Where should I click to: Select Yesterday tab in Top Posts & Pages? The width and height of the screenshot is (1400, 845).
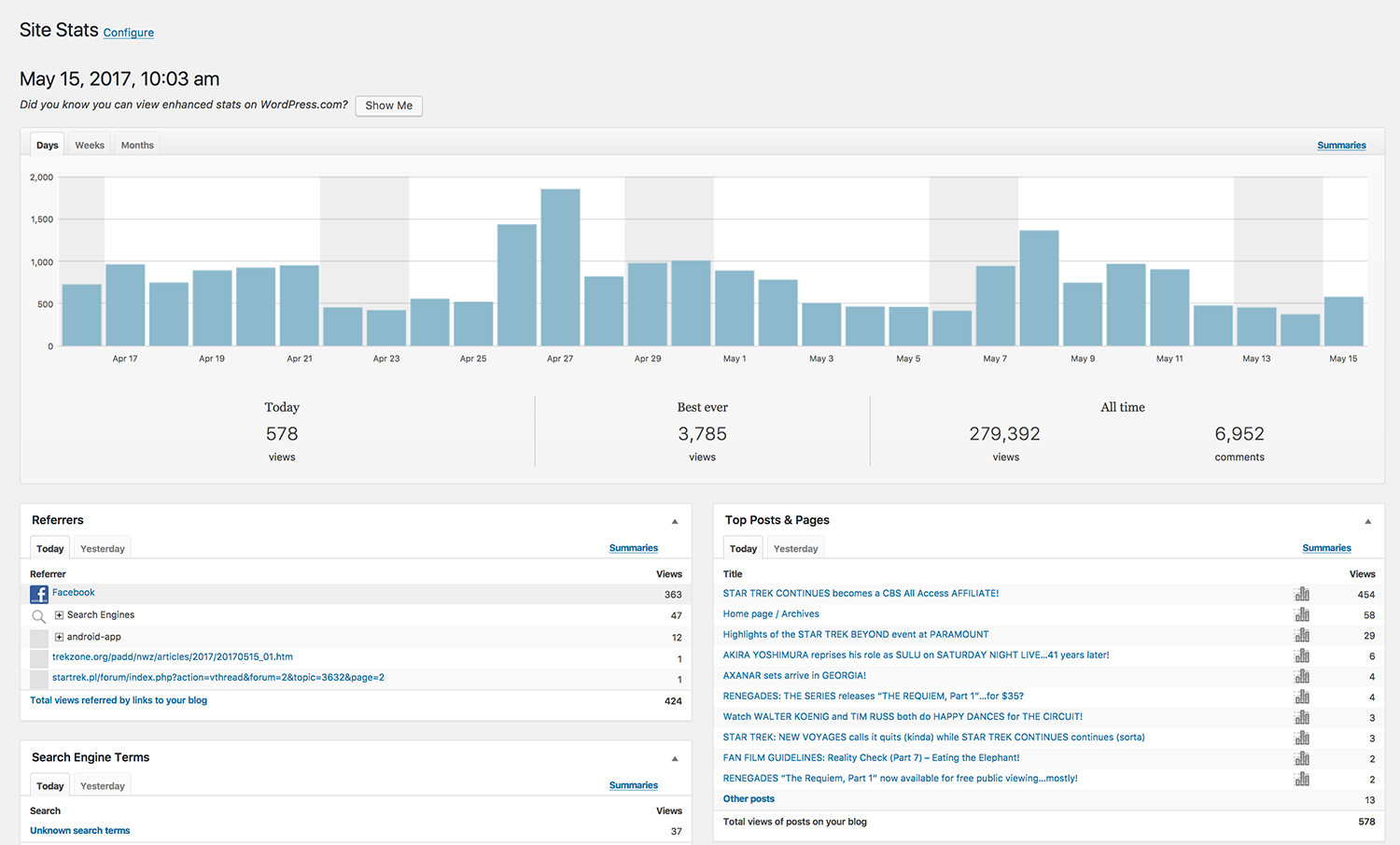pos(796,548)
